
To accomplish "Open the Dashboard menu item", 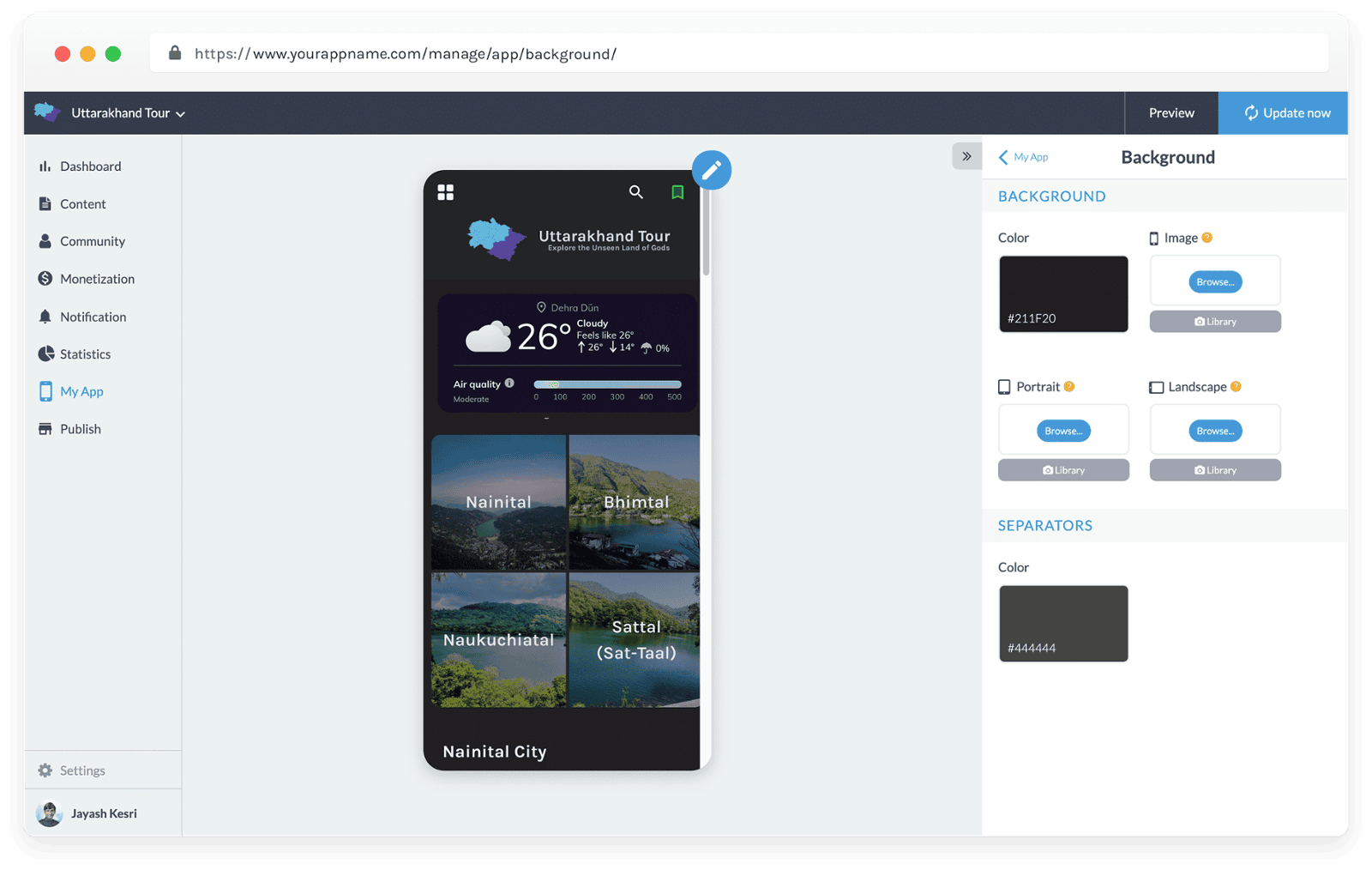I will pos(90,166).
